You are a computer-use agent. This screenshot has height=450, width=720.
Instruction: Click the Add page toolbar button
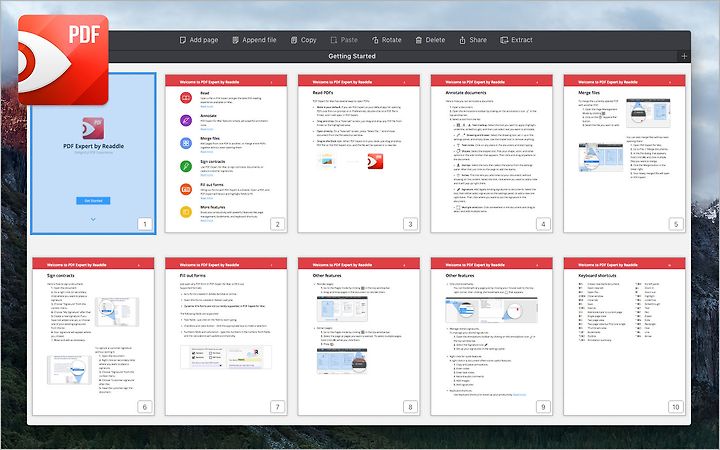(198, 40)
